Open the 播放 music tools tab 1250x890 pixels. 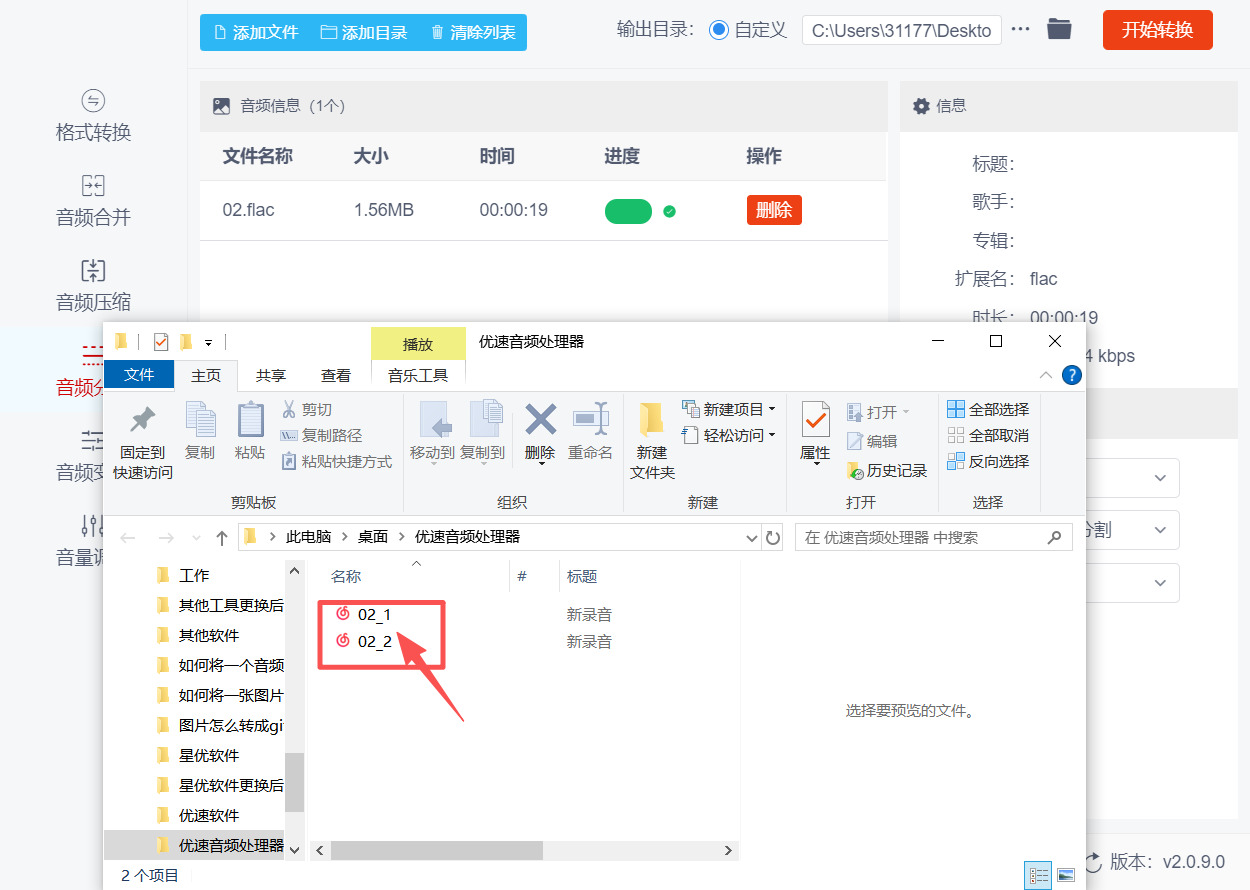click(418, 343)
